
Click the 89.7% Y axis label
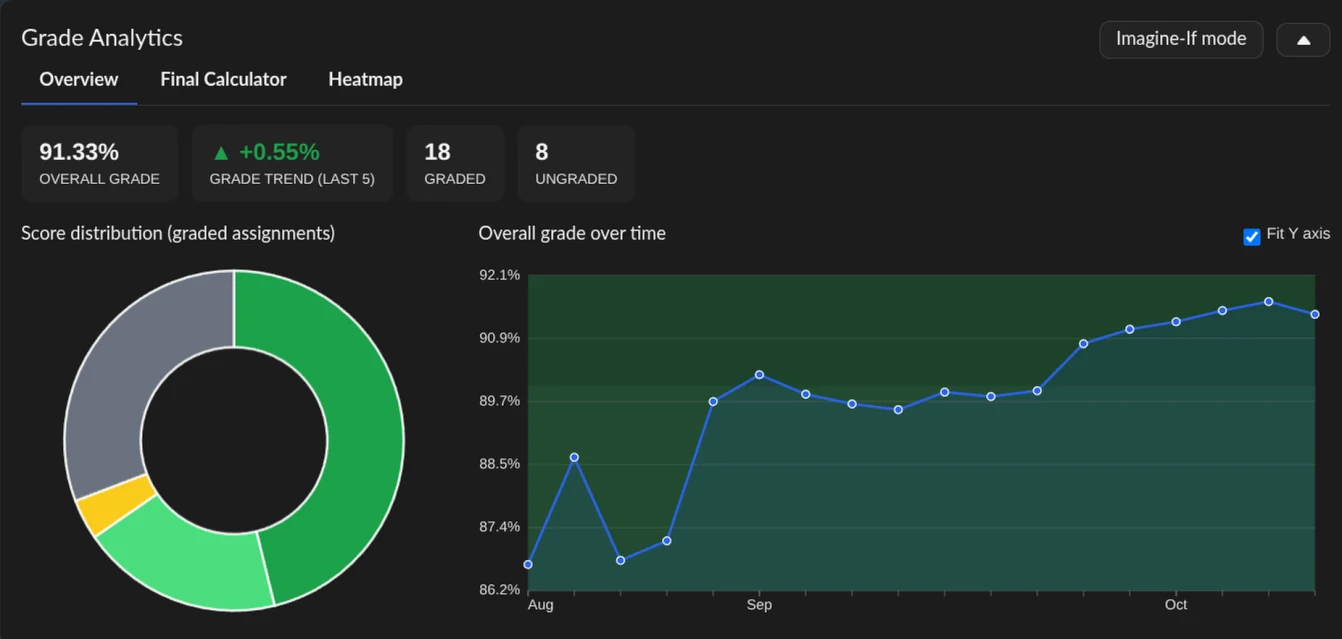[x=500, y=401]
